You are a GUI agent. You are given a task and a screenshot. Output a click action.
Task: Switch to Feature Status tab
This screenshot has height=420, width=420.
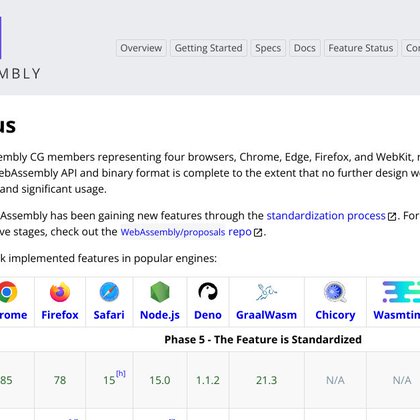[361, 48]
